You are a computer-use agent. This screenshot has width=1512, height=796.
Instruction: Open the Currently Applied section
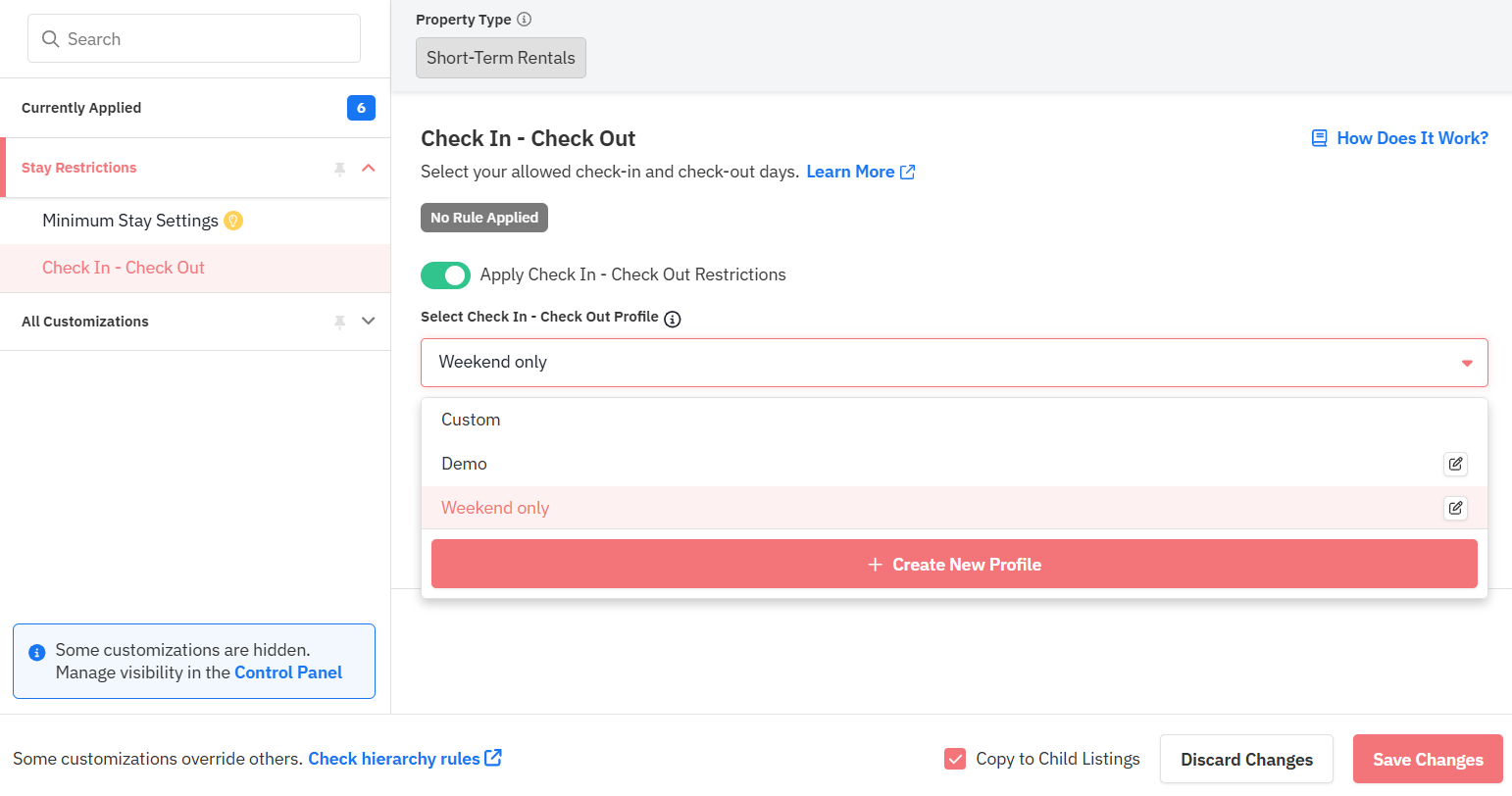[x=195, y=108]
